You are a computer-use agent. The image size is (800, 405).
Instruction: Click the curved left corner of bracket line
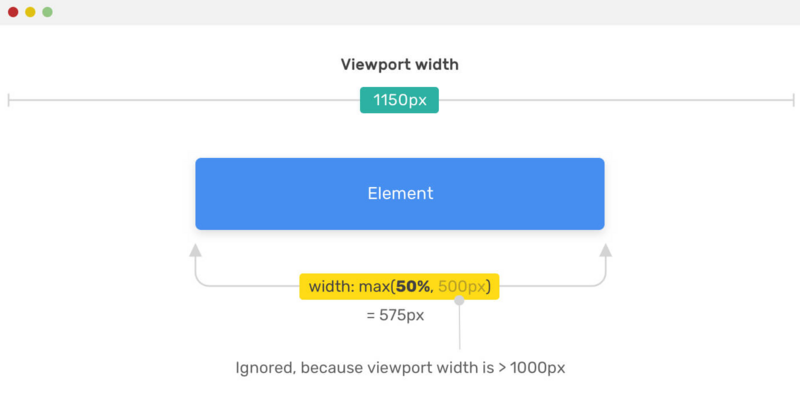tap(199, 282)
